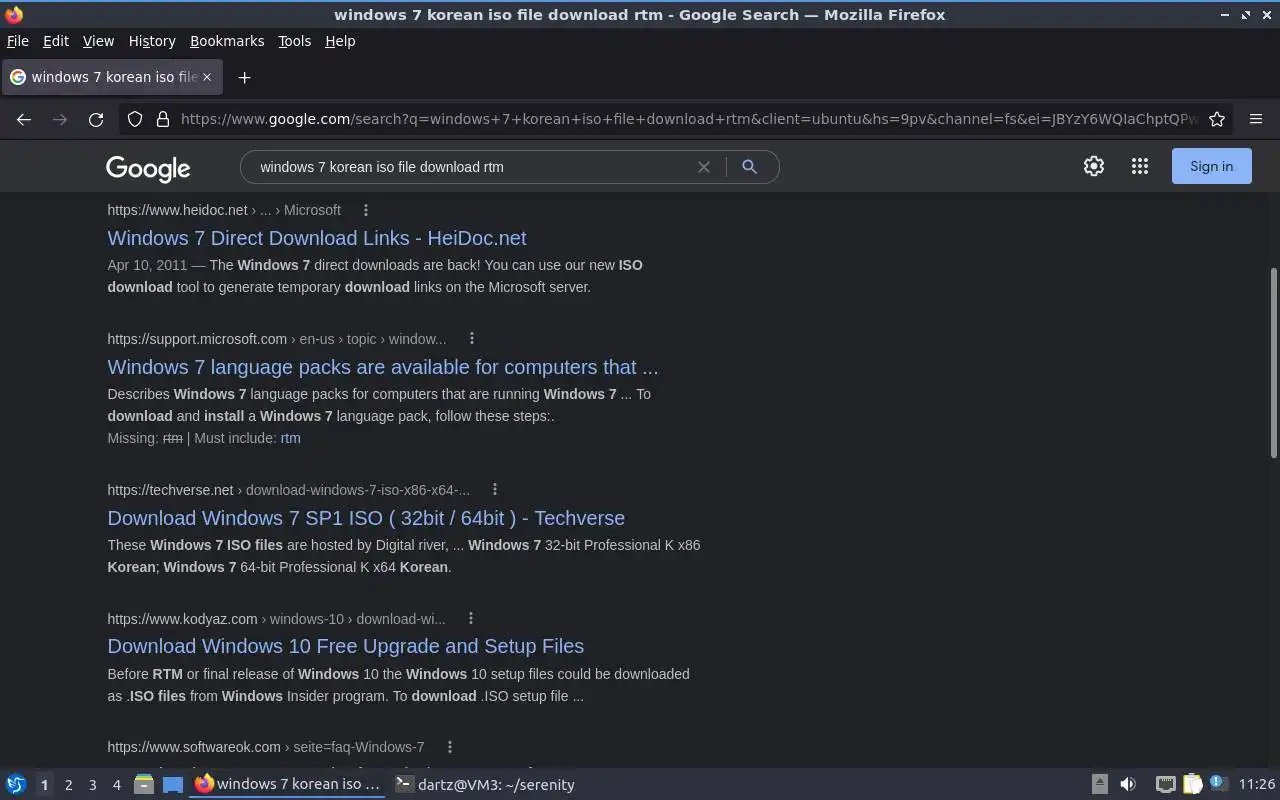Switch to virtual desktop 4
Screen dimensions: 1280x800
[116, 785]
